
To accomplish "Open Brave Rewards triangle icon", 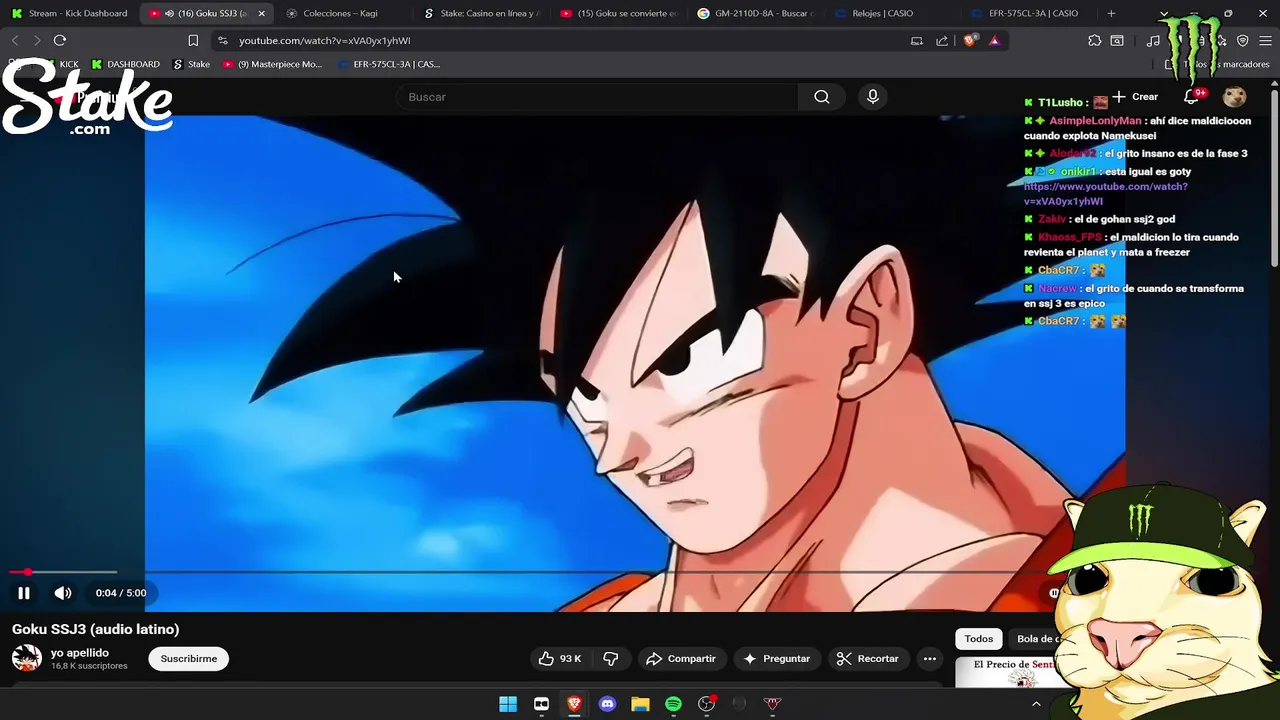I will tap(994, 40).
